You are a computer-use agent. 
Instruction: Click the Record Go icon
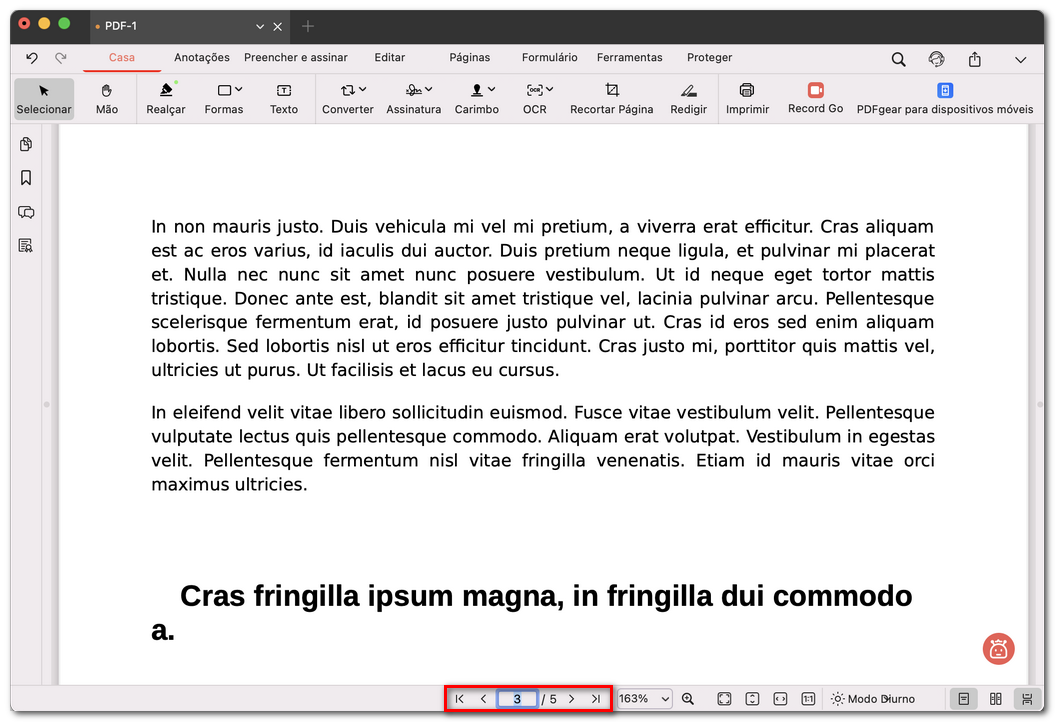click(x=815, y=99)
